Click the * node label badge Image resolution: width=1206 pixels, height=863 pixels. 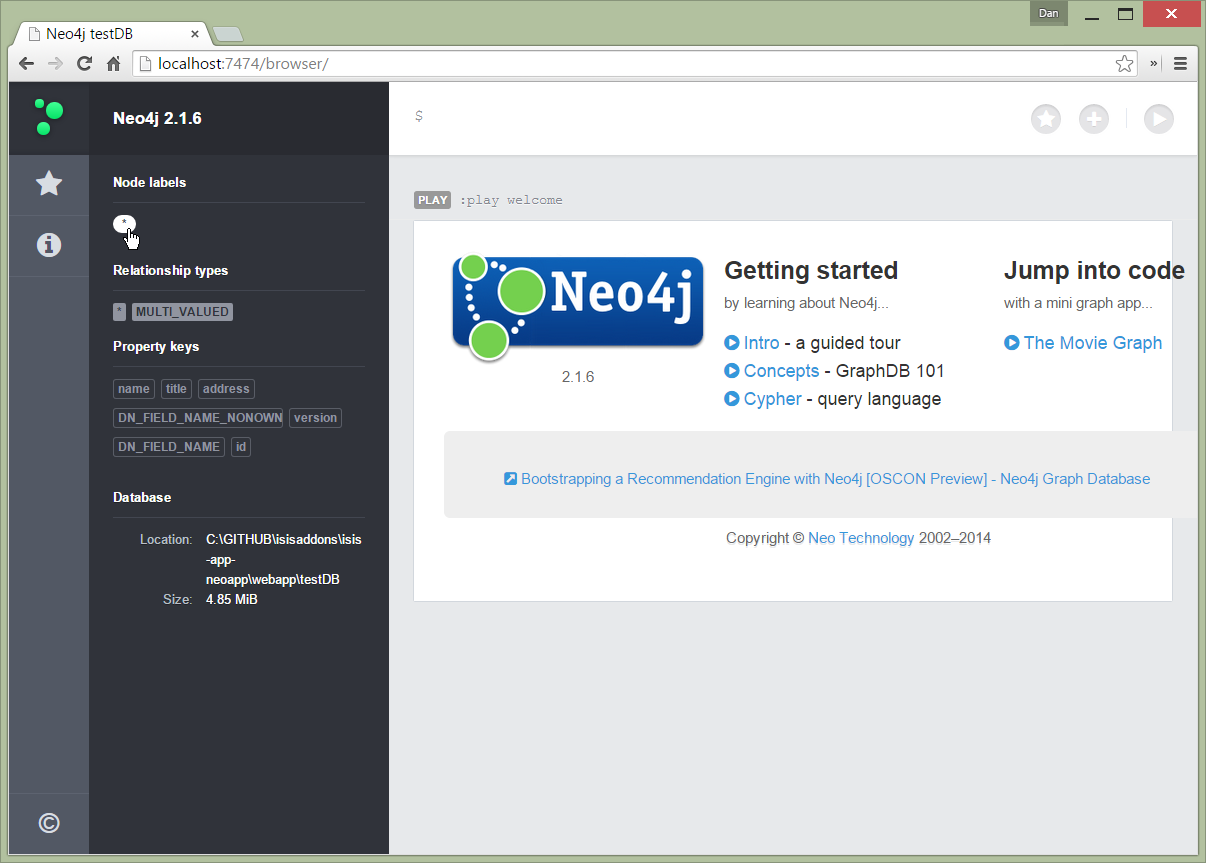coord(124,224)
